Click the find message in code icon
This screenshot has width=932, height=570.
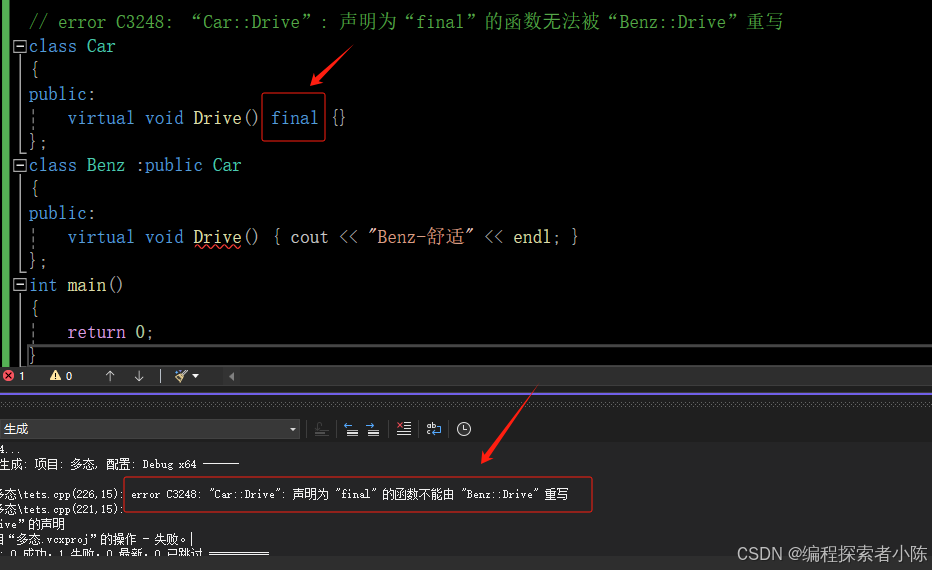click(322, 429)
